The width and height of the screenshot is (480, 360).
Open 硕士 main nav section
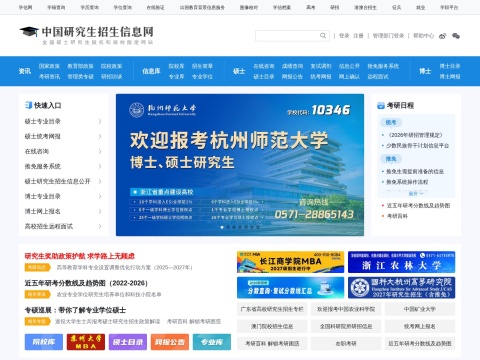(x=239, y=71)
